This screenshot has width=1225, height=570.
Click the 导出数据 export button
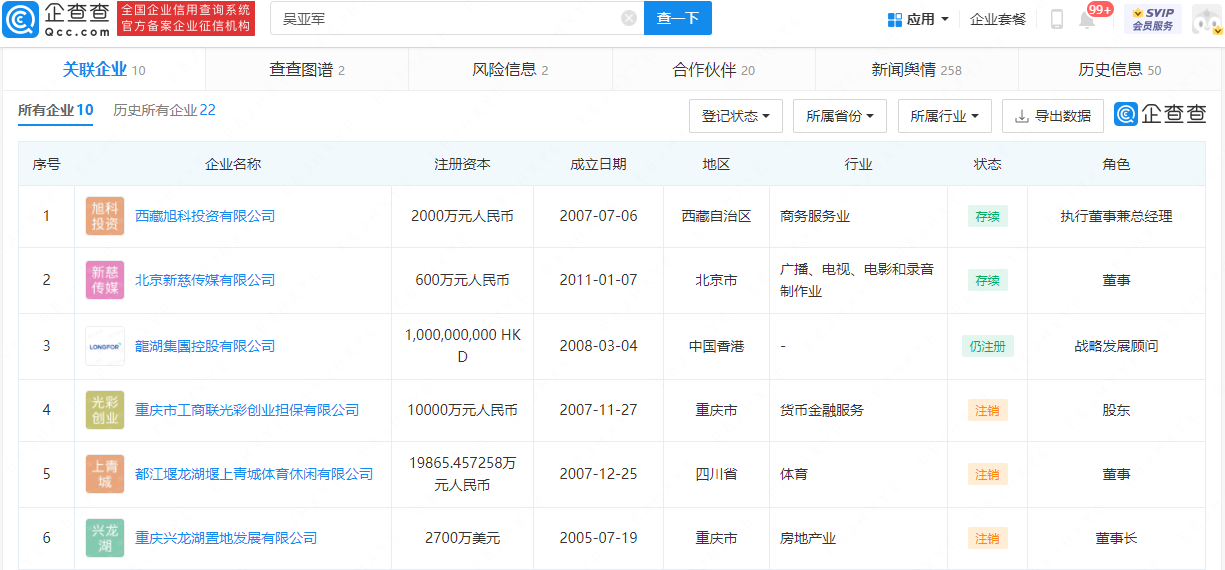pyautogui.click(x=1053, y=116)
